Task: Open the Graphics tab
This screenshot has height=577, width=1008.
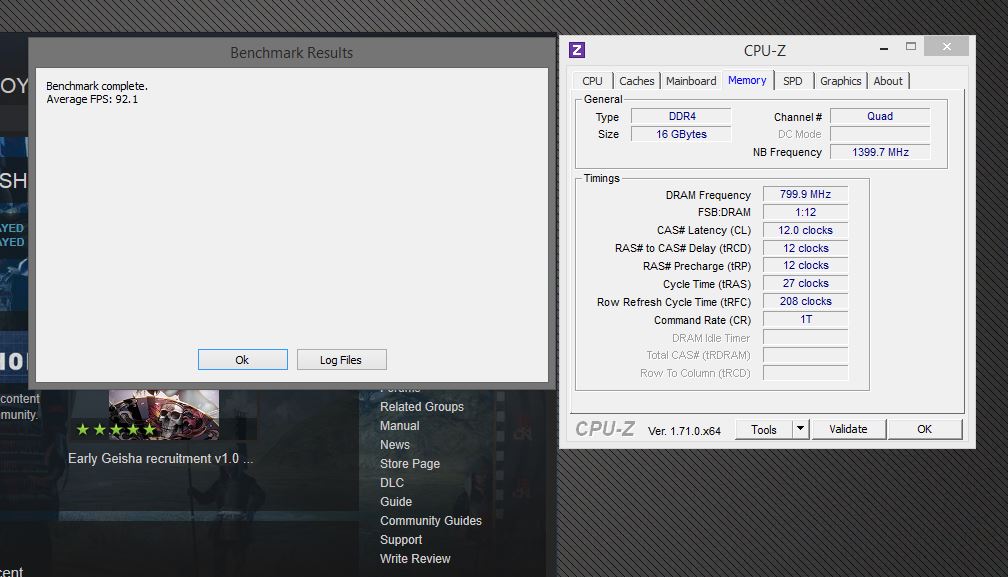Action: click(840, 81)
